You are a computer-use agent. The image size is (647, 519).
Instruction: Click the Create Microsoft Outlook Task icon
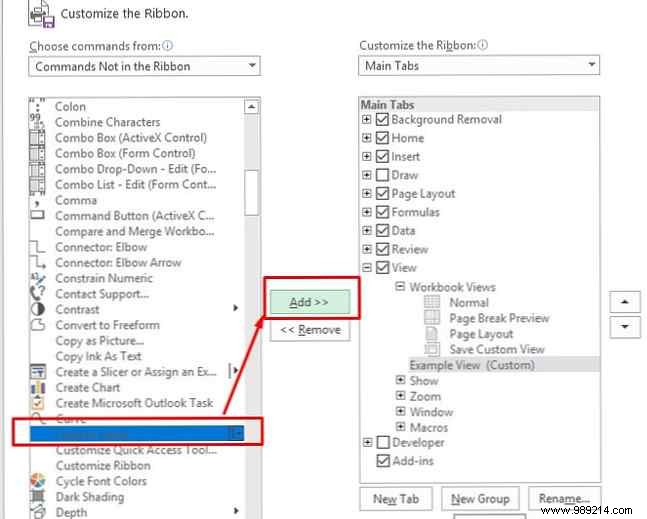[38, 403]
